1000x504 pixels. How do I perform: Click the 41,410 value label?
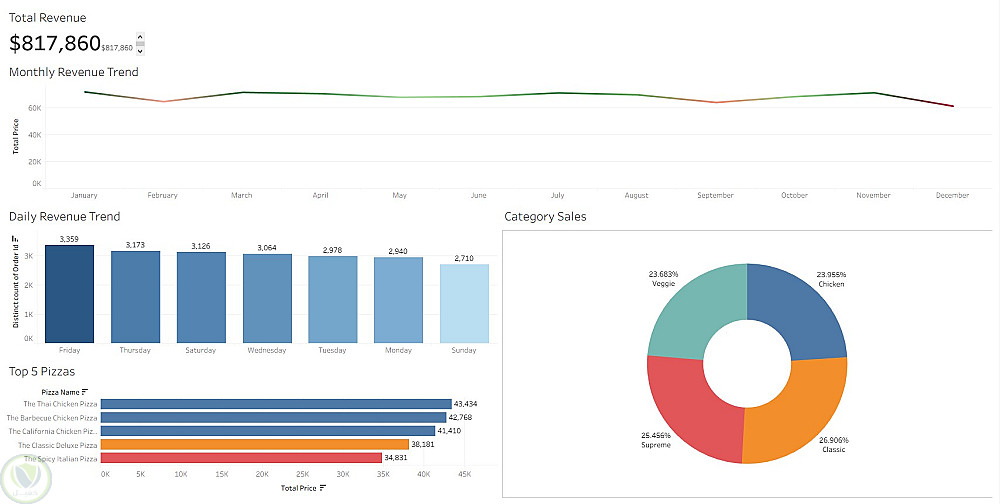tap(449, 431)
